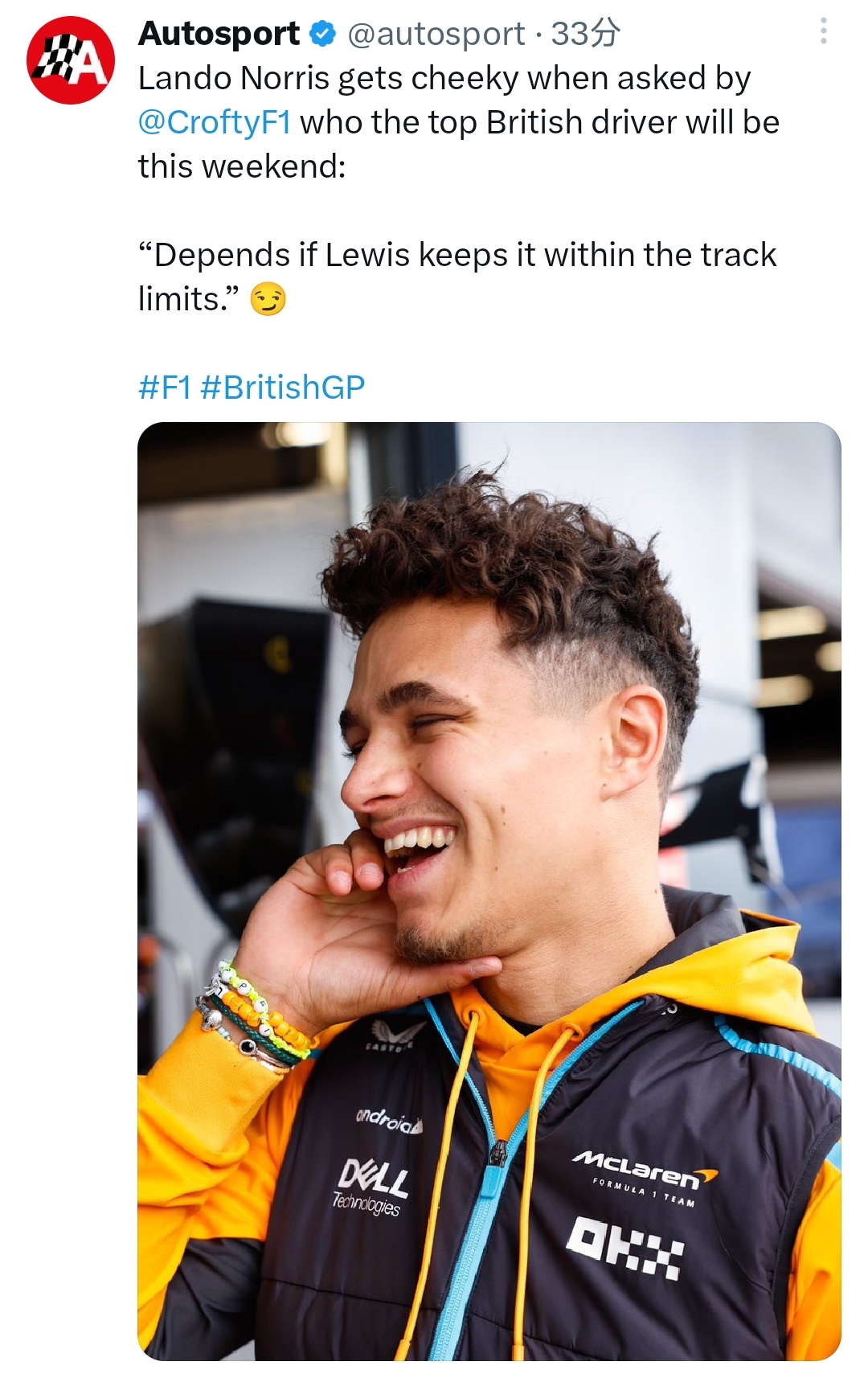Click the Autosport display name
868x1378 pixels.
click(219, 34)
